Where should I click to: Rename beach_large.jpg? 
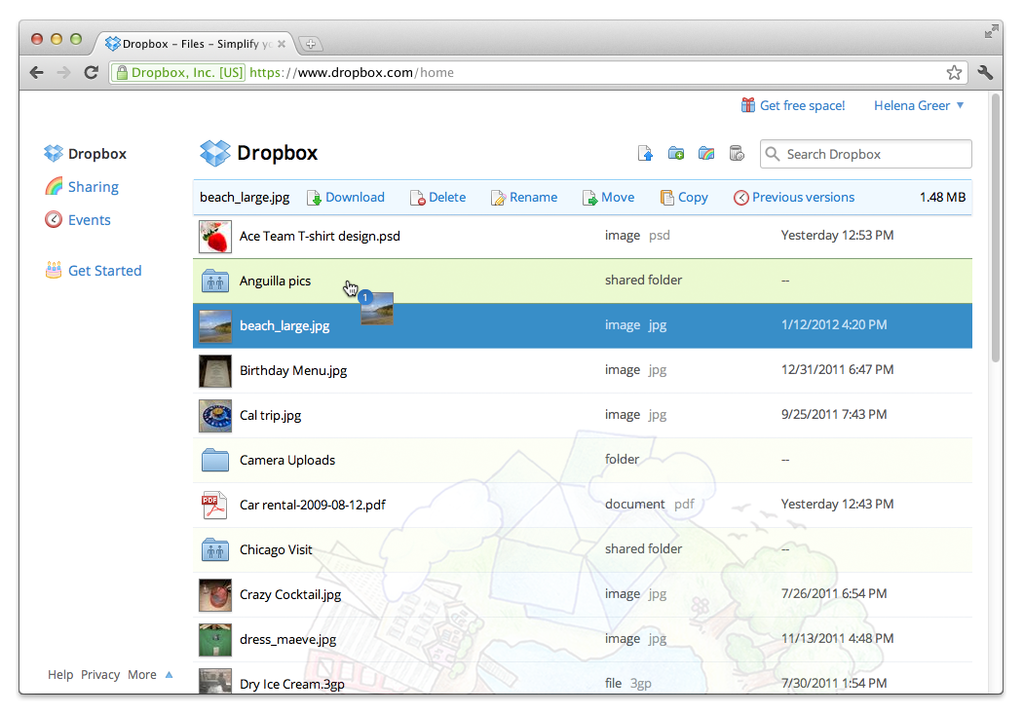pyautogui.click(x=524, y=197)
